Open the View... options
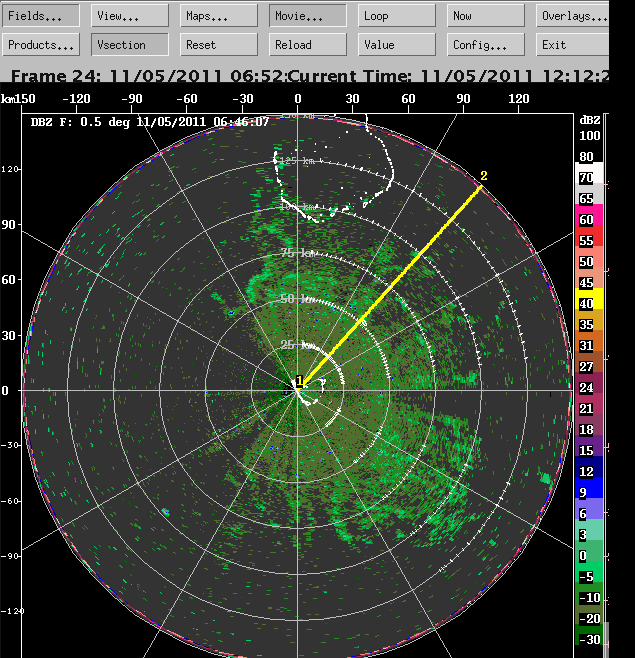Image resolution: width=635 pixels, height=658 pixels. coord(130,16)
